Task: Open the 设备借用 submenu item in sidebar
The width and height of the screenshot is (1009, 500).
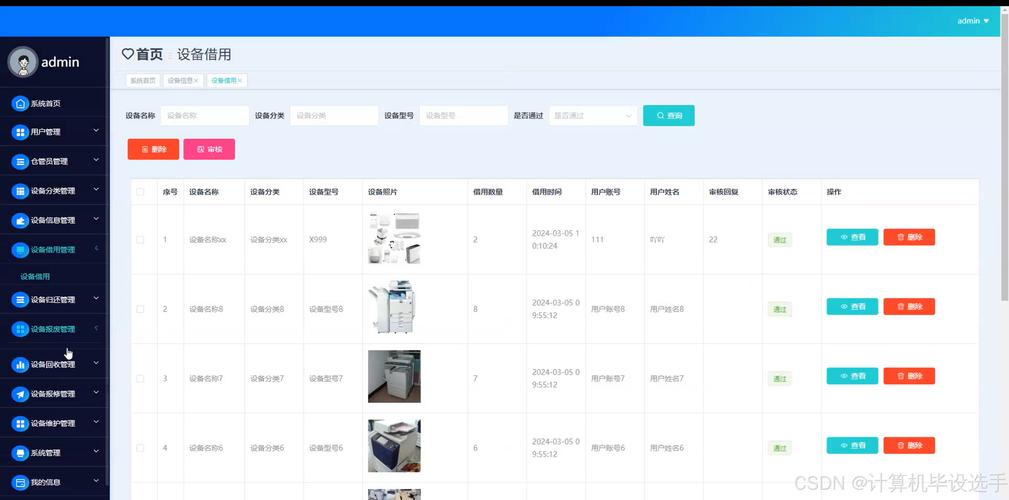Action: click(35, 277)
